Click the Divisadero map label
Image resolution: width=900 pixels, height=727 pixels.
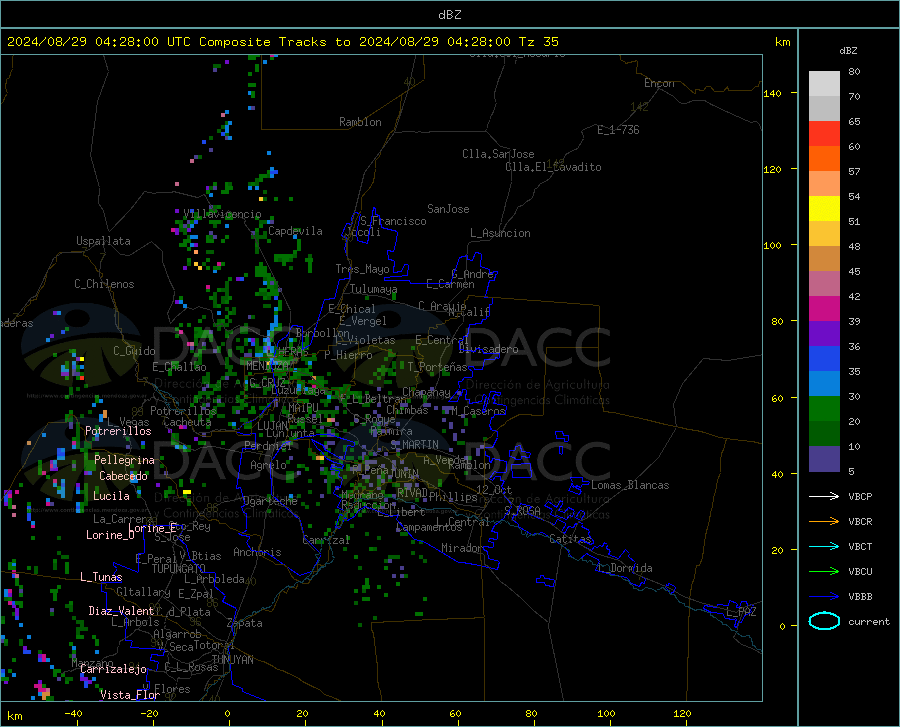coord(488,349)
